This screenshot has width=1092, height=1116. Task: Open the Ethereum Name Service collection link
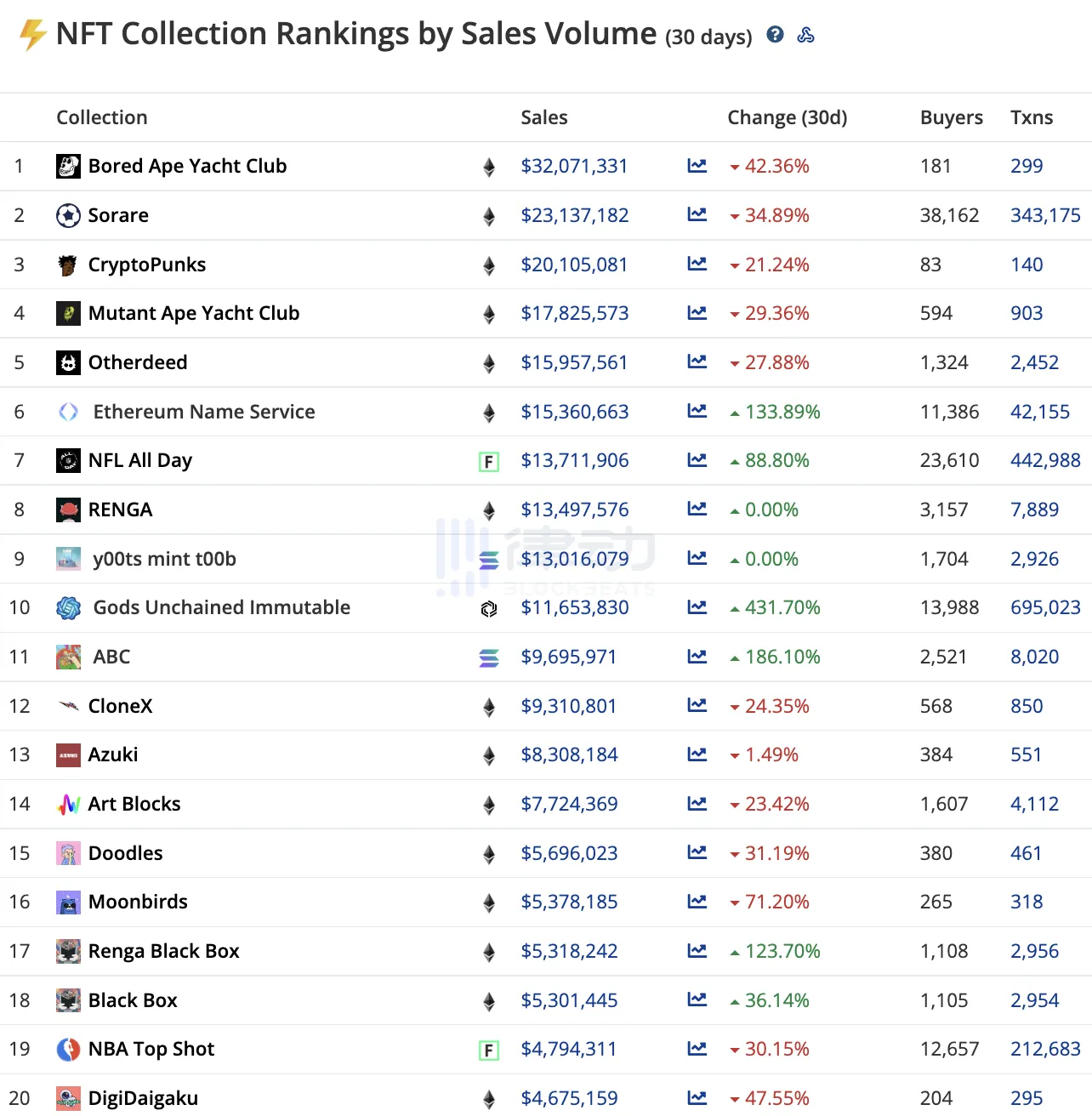click(x=204, y=412)
